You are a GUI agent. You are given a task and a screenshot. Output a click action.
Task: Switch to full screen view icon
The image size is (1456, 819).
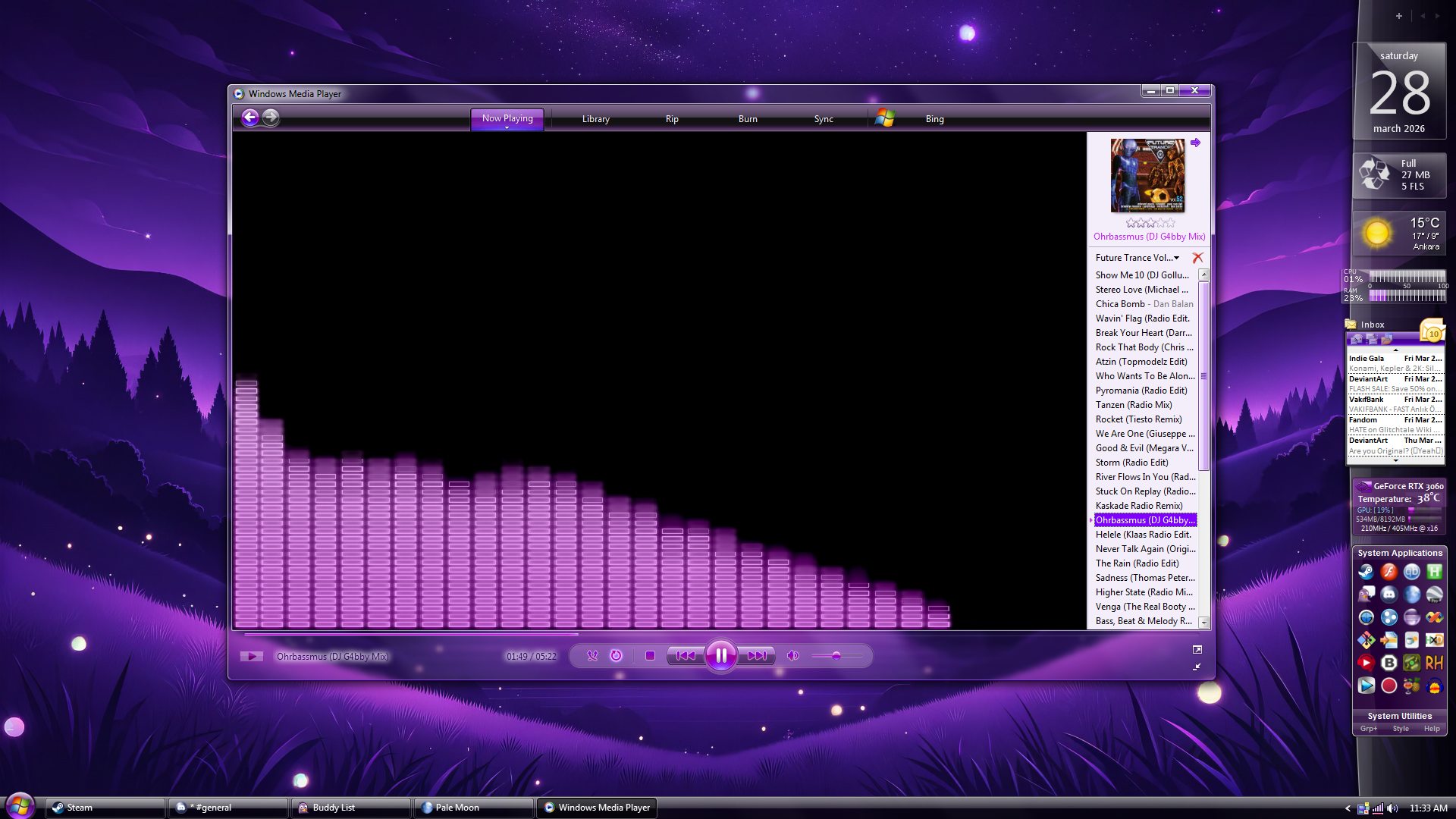[1197, 650]
